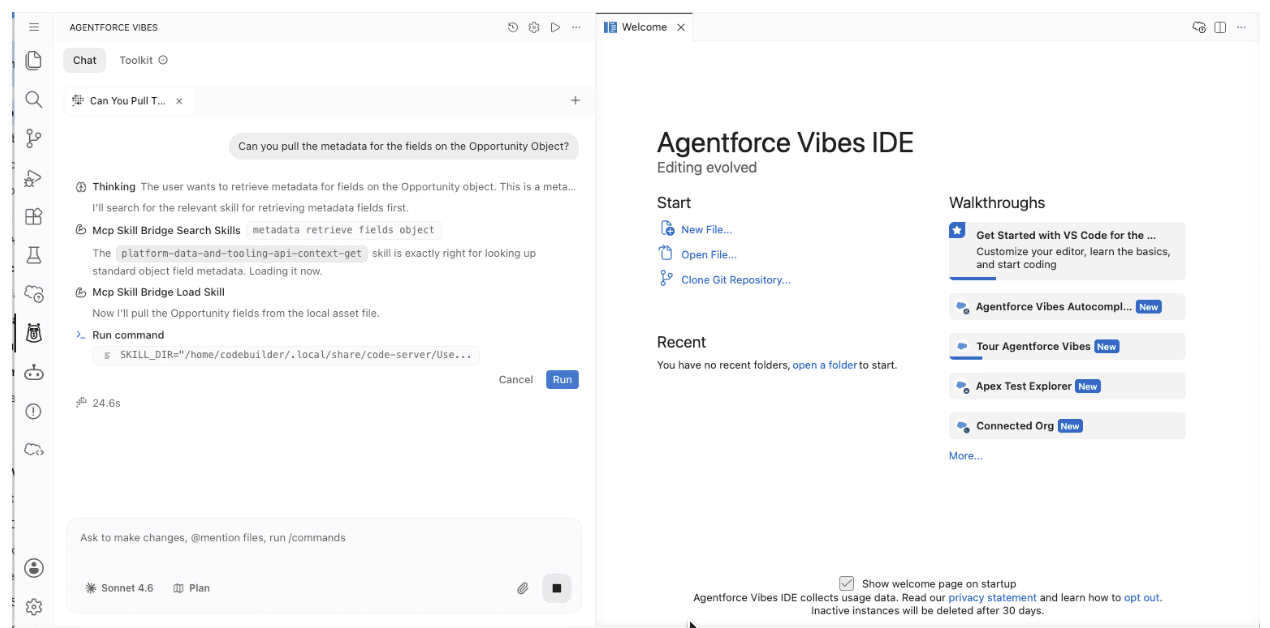Click the blue Run button
The height and width of the screenshot is (628, 1270).
562,379
